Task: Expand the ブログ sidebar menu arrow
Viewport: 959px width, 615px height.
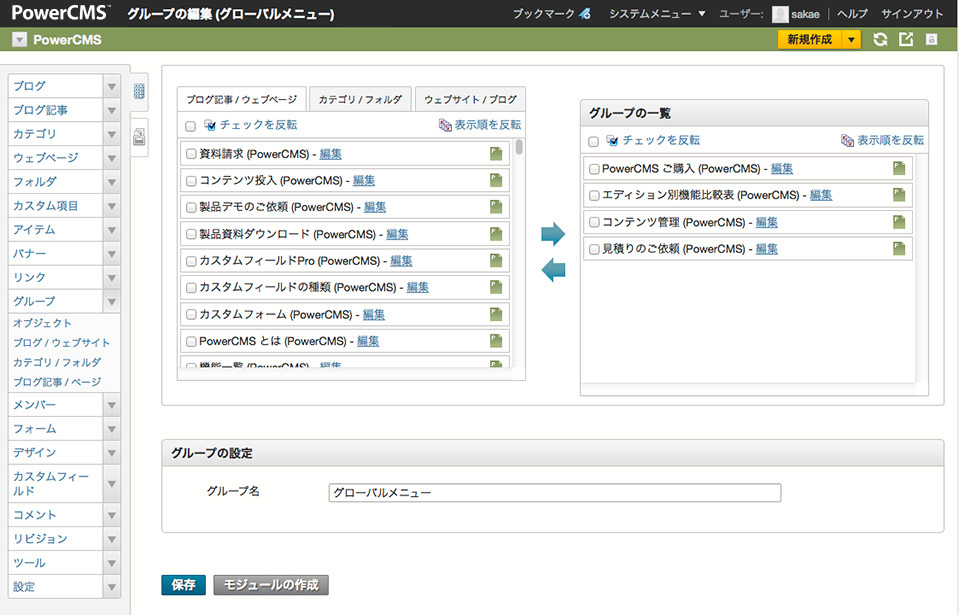Action: [x=111, y=86]
